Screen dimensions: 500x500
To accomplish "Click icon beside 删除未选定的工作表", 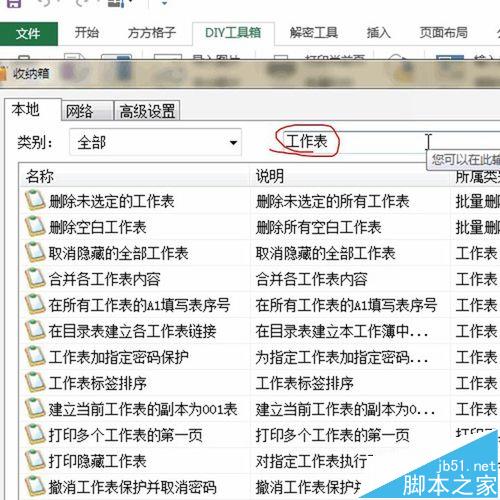I will point(35,200).
